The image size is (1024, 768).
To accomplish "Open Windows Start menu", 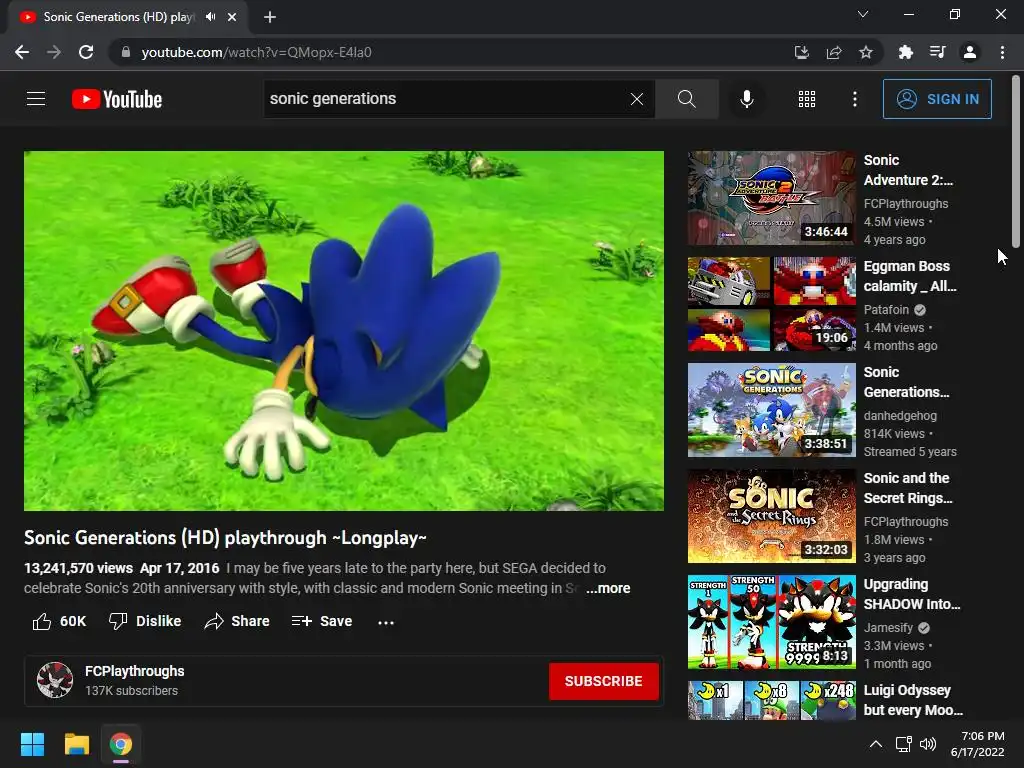I will point(32,744).
